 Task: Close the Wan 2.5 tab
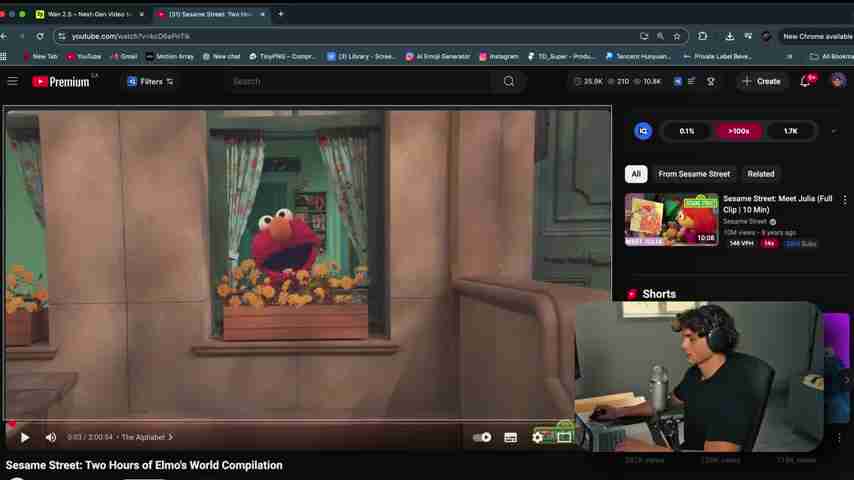coord(141,14)
